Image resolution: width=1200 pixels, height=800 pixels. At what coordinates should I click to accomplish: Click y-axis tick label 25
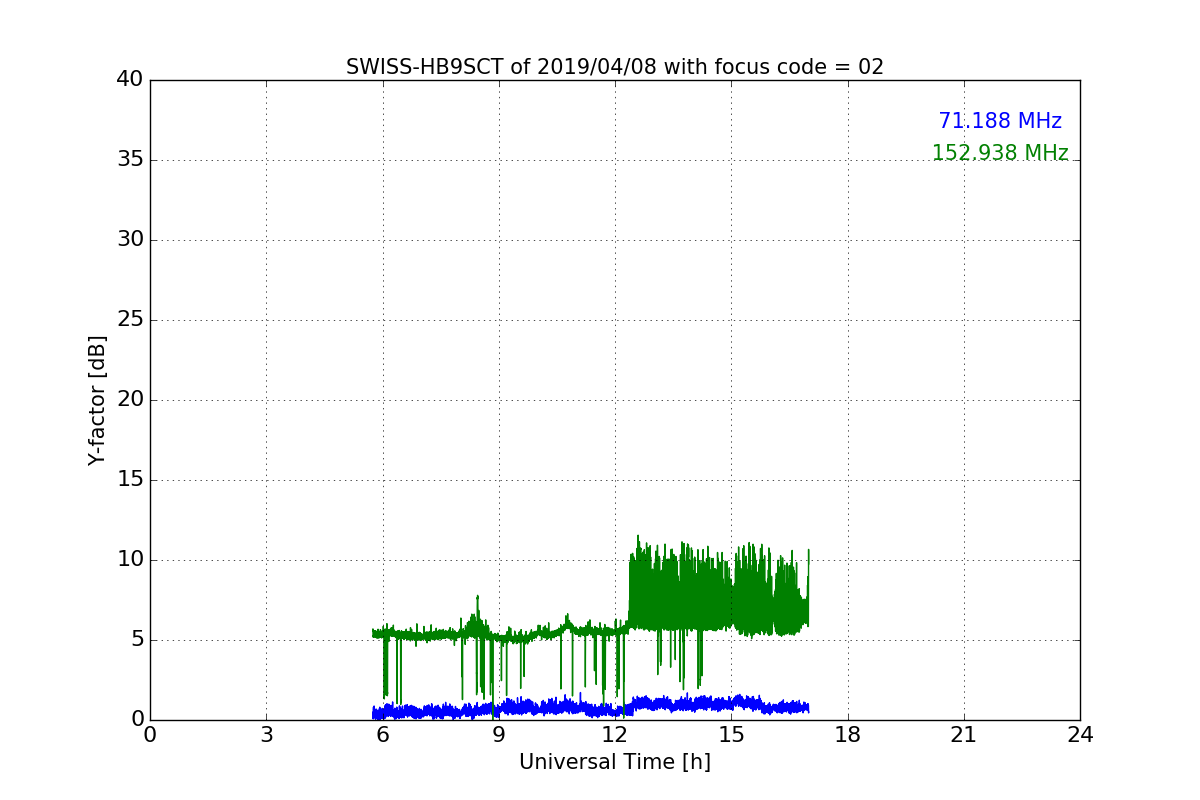click(130, 320)
